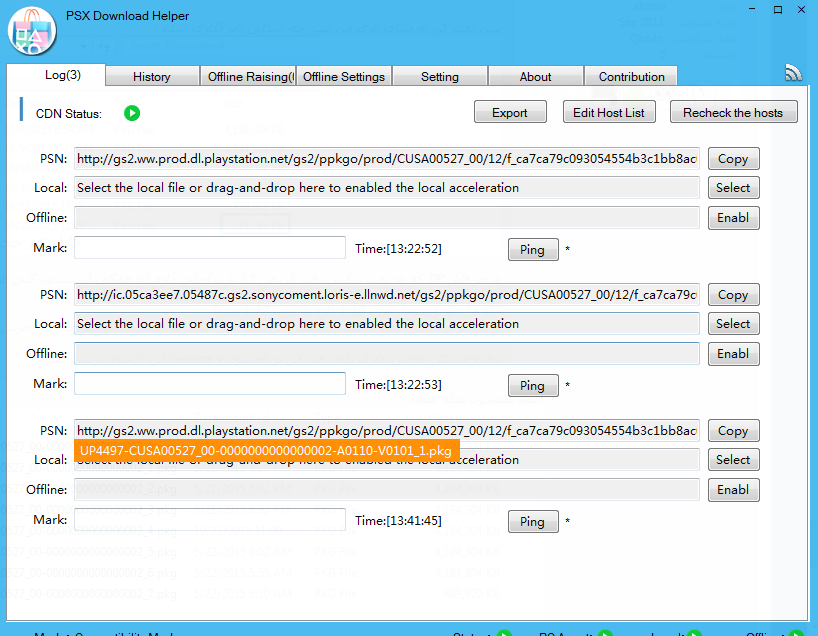Select the Contribution tab

pyautogui.click(x=631, y=77)
